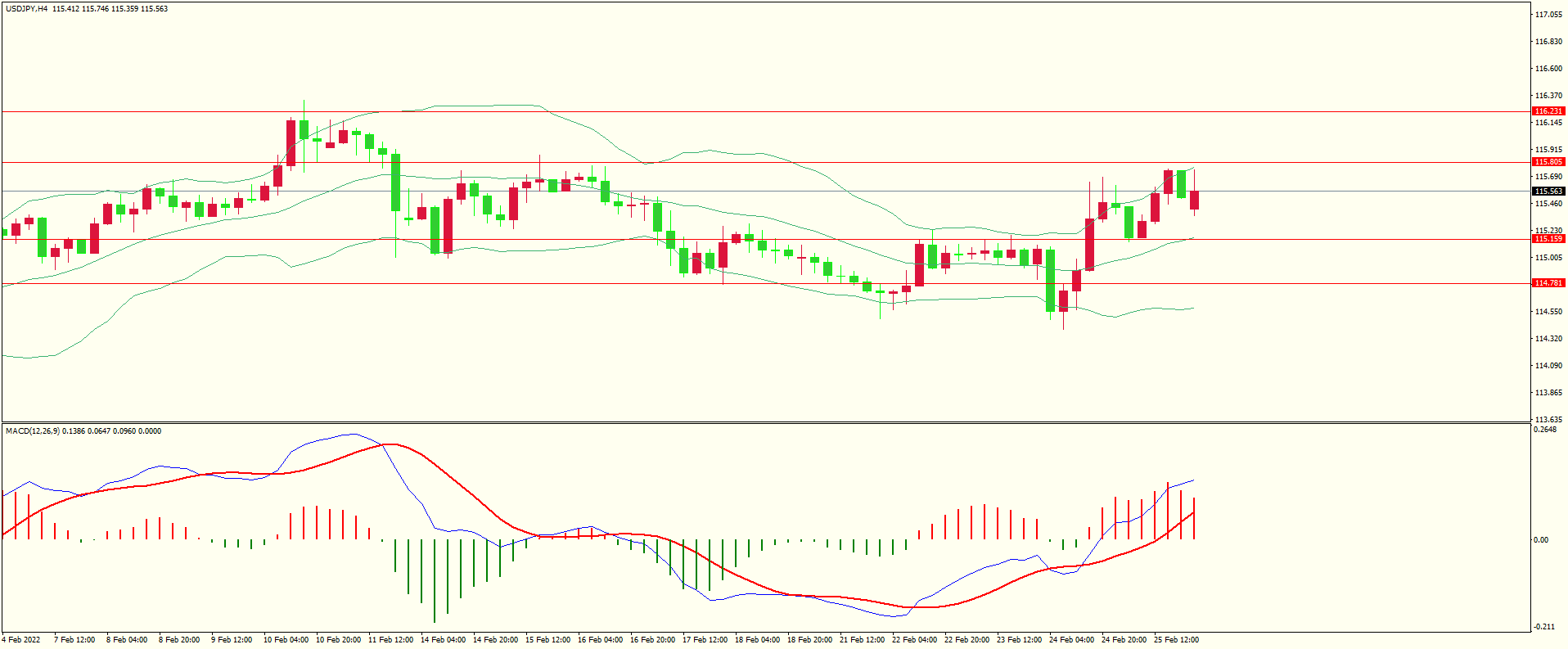Click the 10 Feb 04:00 time label

pos(286,640)
